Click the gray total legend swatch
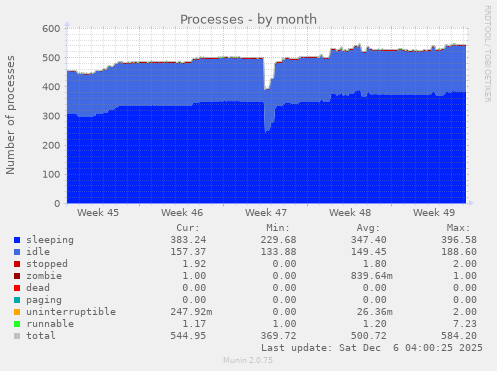 coord(17,336)
